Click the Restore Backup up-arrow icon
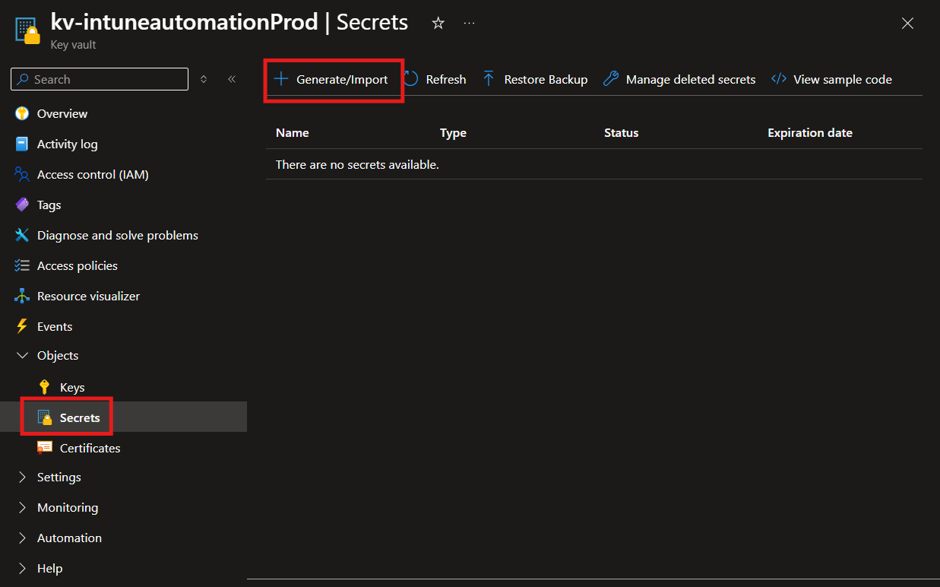The image size is (940, 587). pos(489,79)
